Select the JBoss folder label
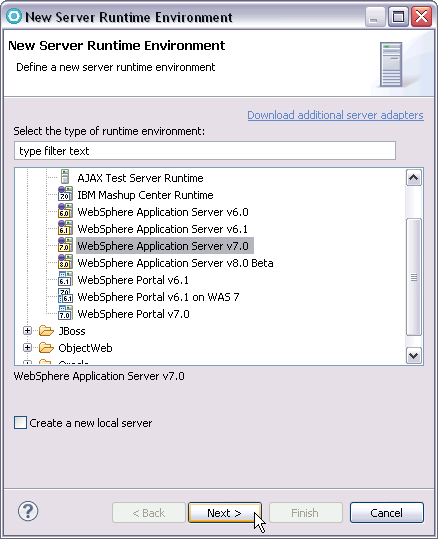The image size is (438, 539). coord(72,331)
